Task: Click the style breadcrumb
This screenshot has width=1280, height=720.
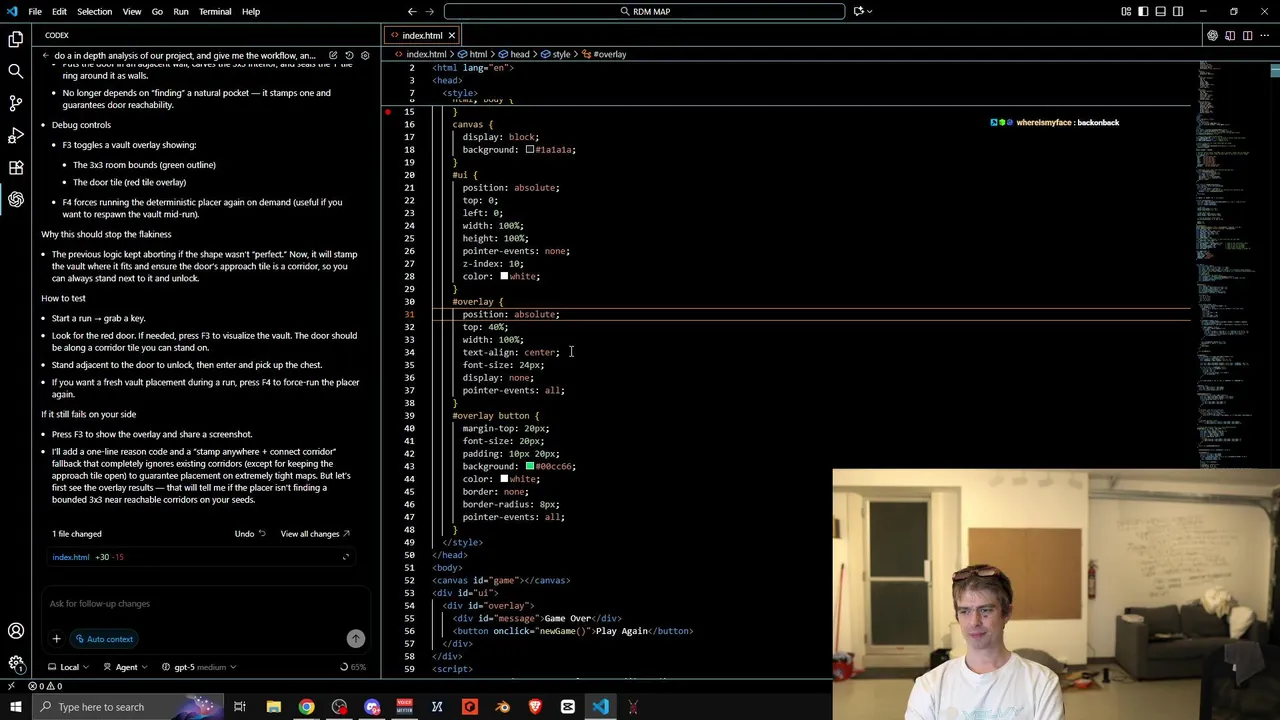Action: click(x=556, y=54)
